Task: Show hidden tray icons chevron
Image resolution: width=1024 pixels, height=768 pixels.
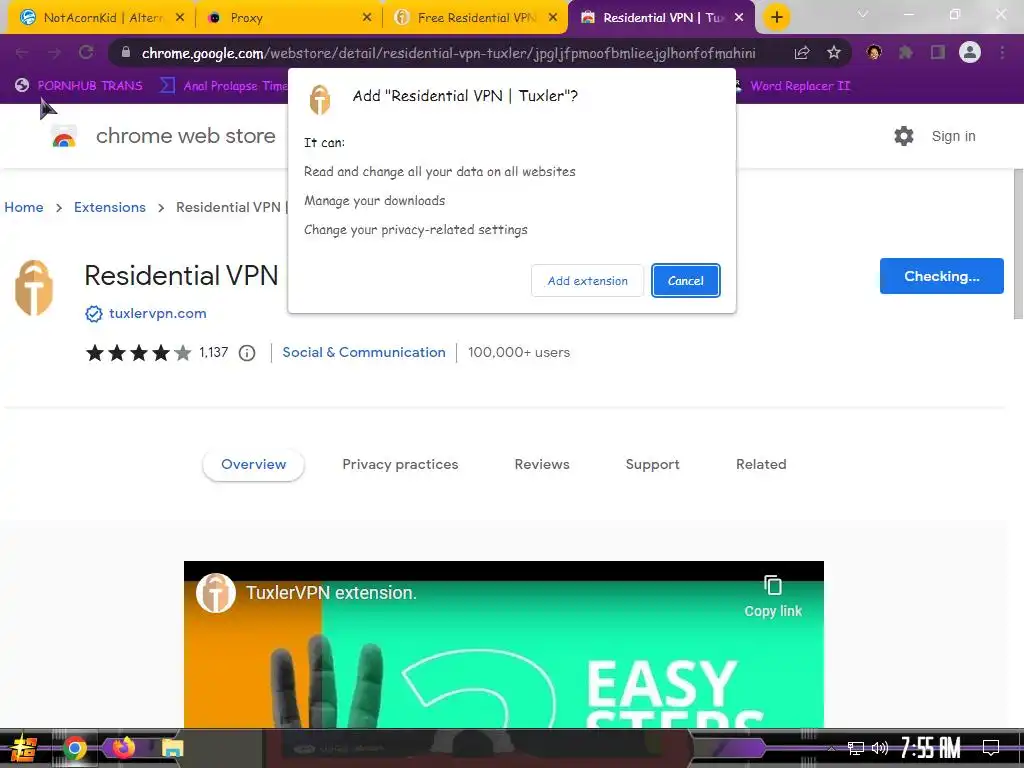Action: [831, 748]
